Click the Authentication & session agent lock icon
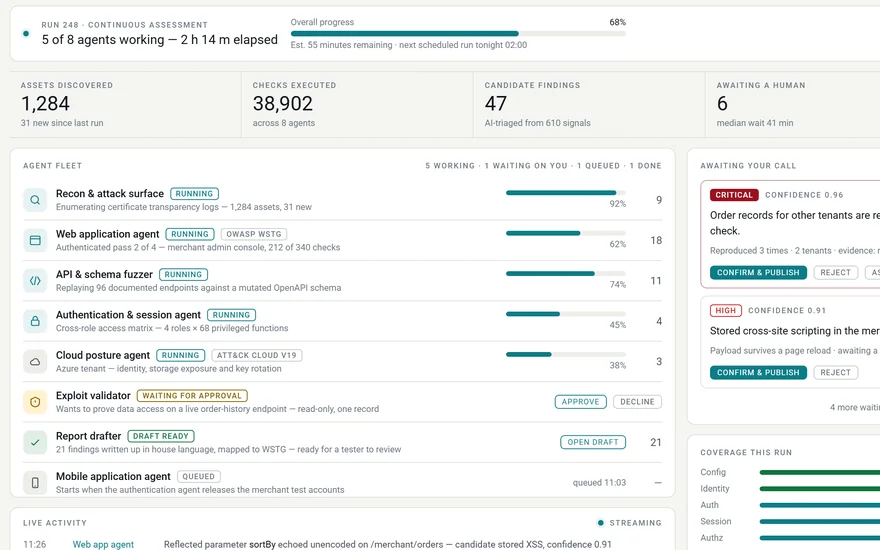This screenshot has height=550, width=880. point(35,321)
